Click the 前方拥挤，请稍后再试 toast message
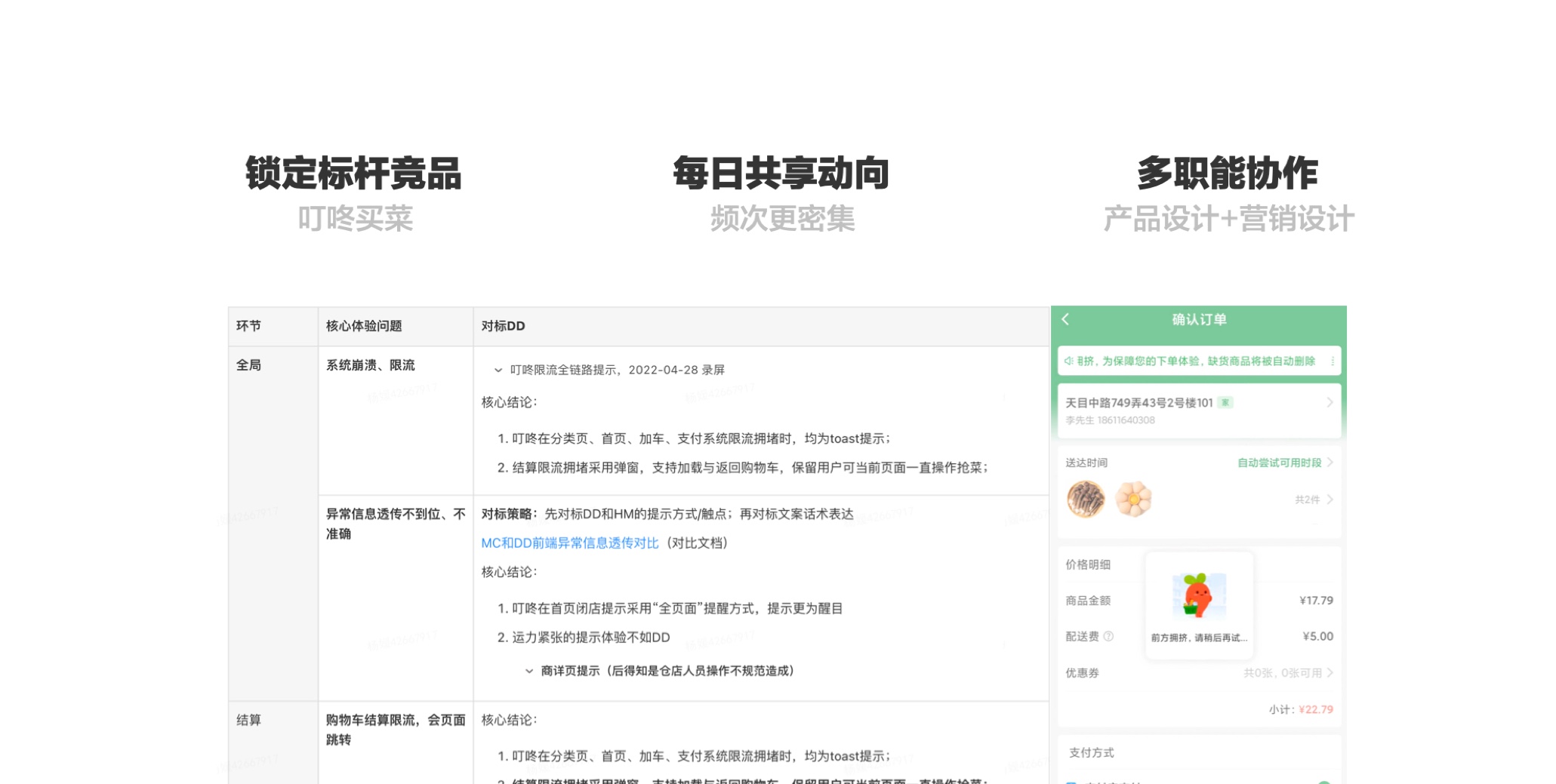 coord(1199,638)
